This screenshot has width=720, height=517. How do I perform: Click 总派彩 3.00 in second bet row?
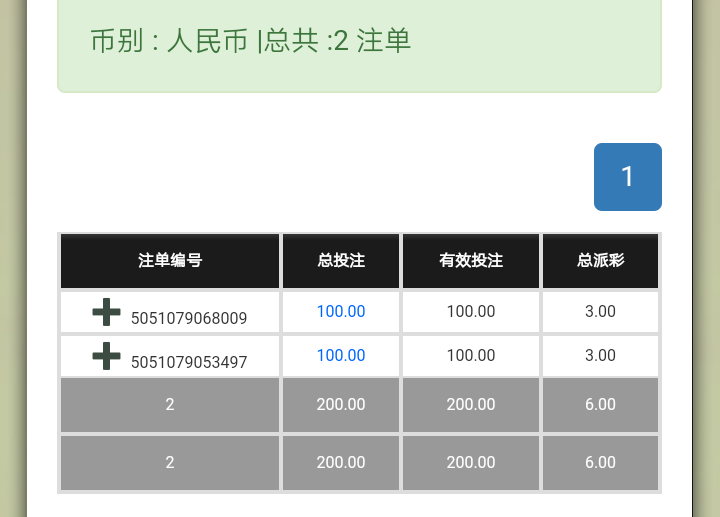coord(600,356)
